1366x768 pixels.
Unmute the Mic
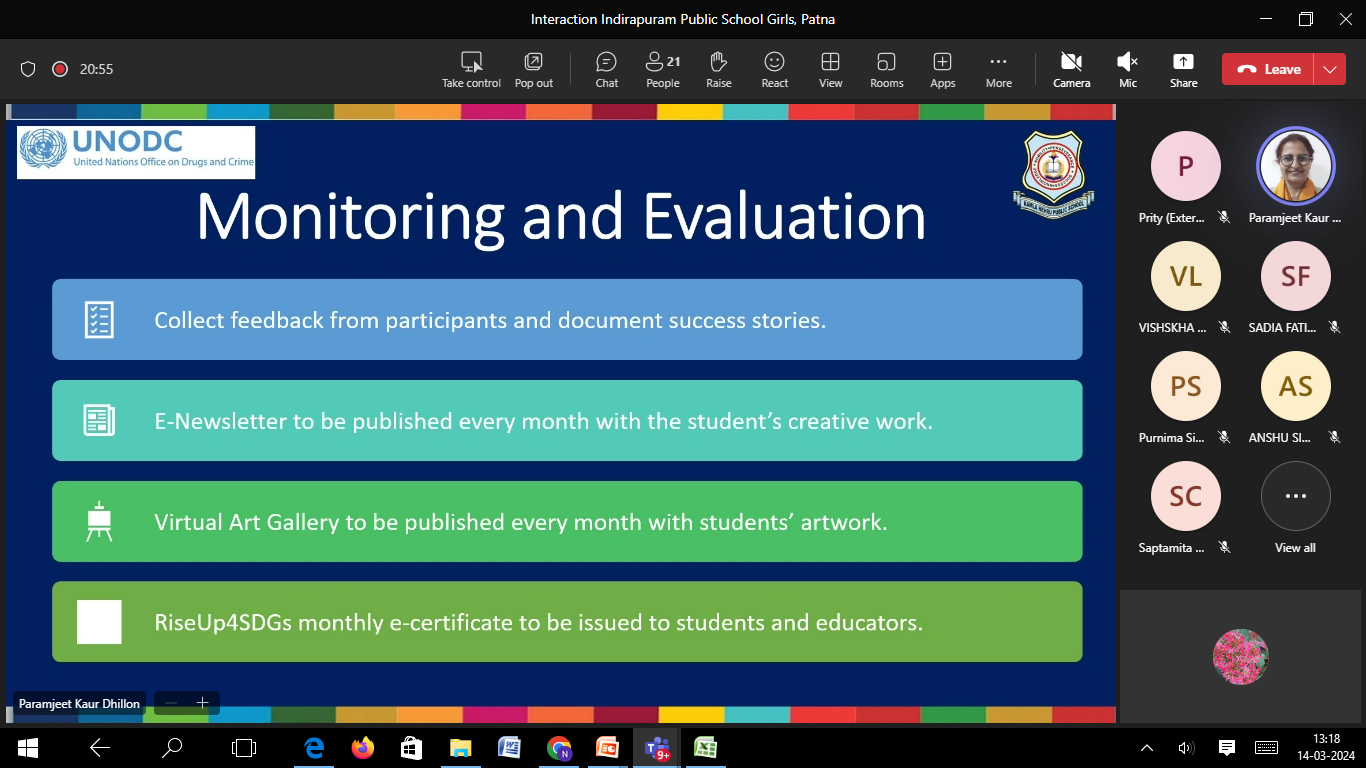coord(1127,69)
